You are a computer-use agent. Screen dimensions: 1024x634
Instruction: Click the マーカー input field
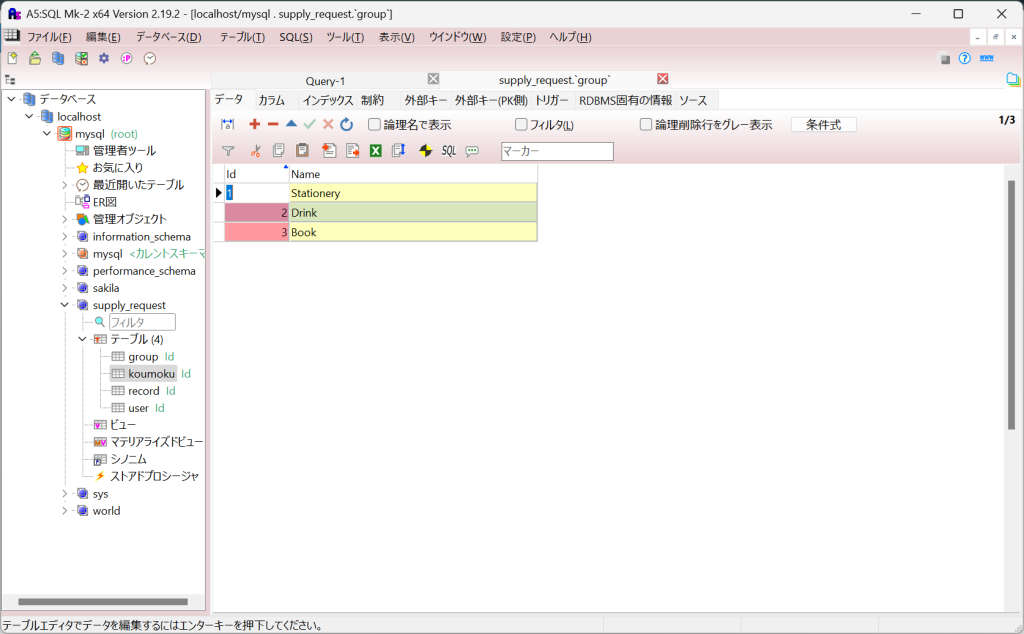(556, 151)
